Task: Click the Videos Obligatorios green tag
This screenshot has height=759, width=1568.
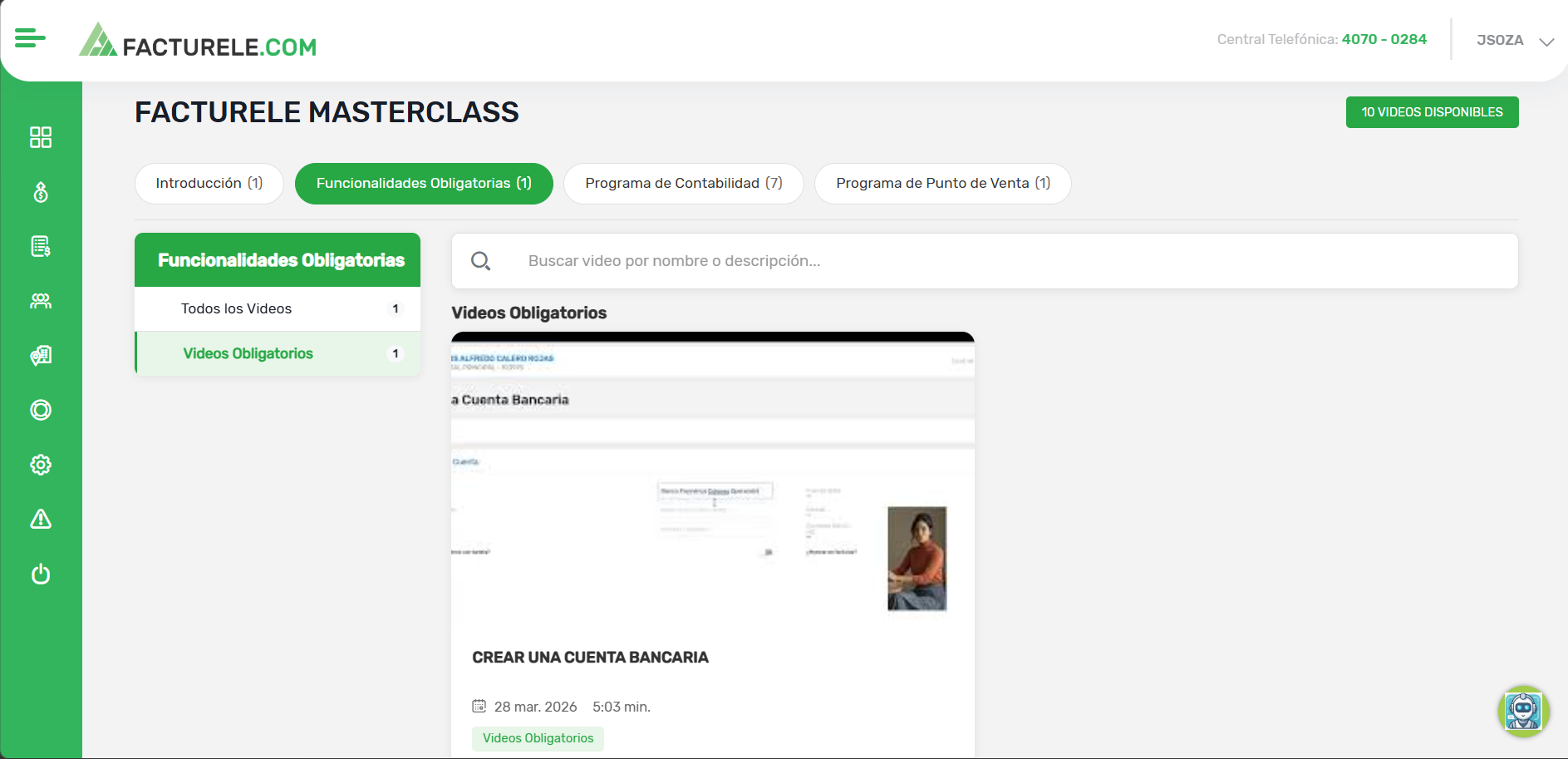Action: pyautogui.click(x=538, y=738)
